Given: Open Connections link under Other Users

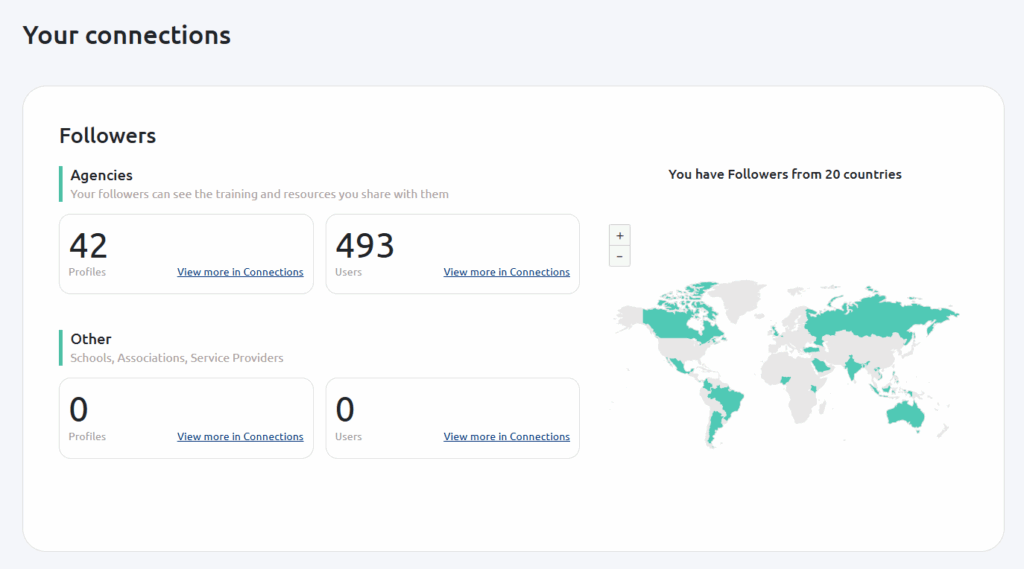Looking at the screenshot, I should tap(506, 436).
